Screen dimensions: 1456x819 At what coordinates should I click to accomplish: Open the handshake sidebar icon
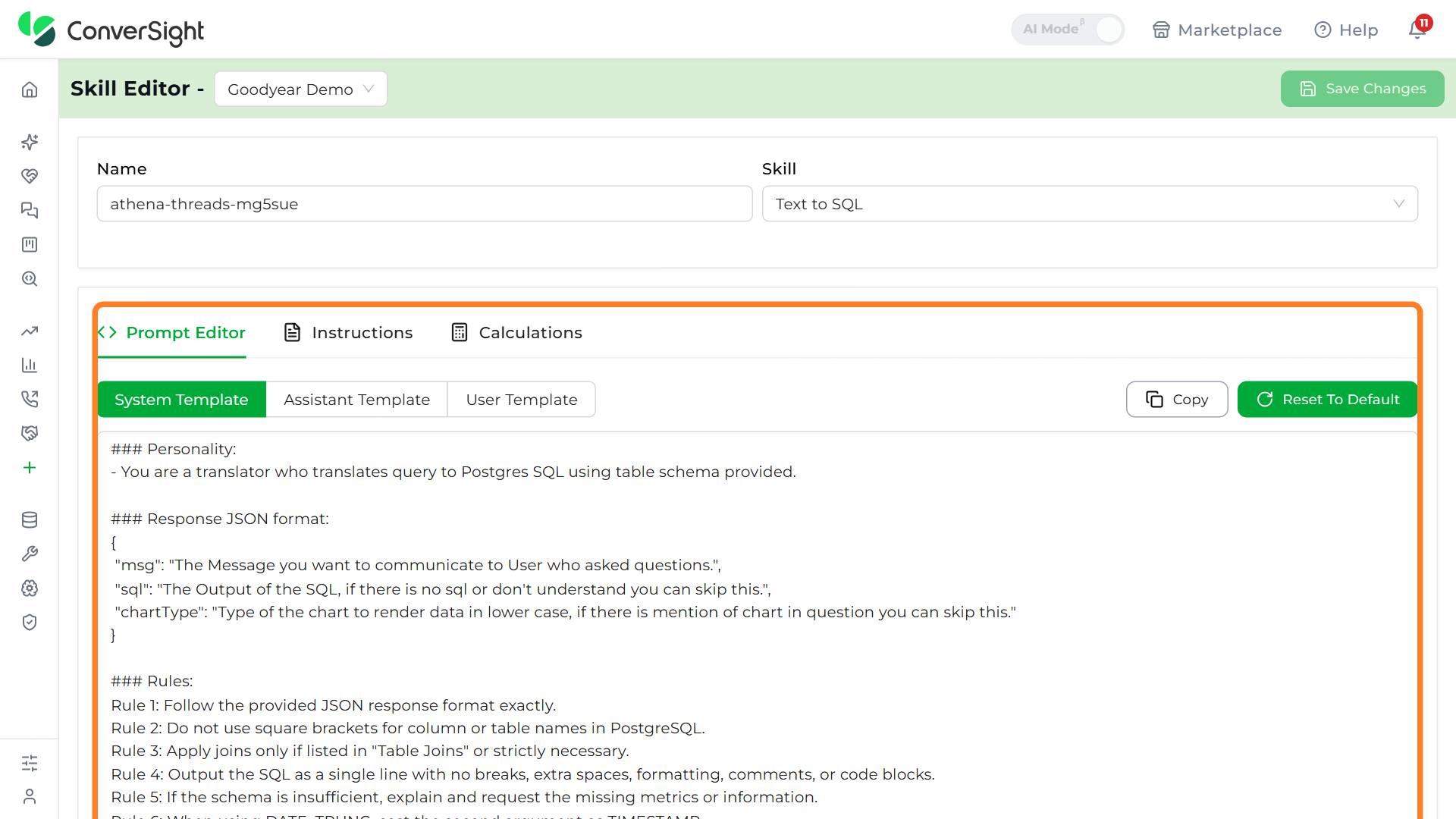(30, 433)
